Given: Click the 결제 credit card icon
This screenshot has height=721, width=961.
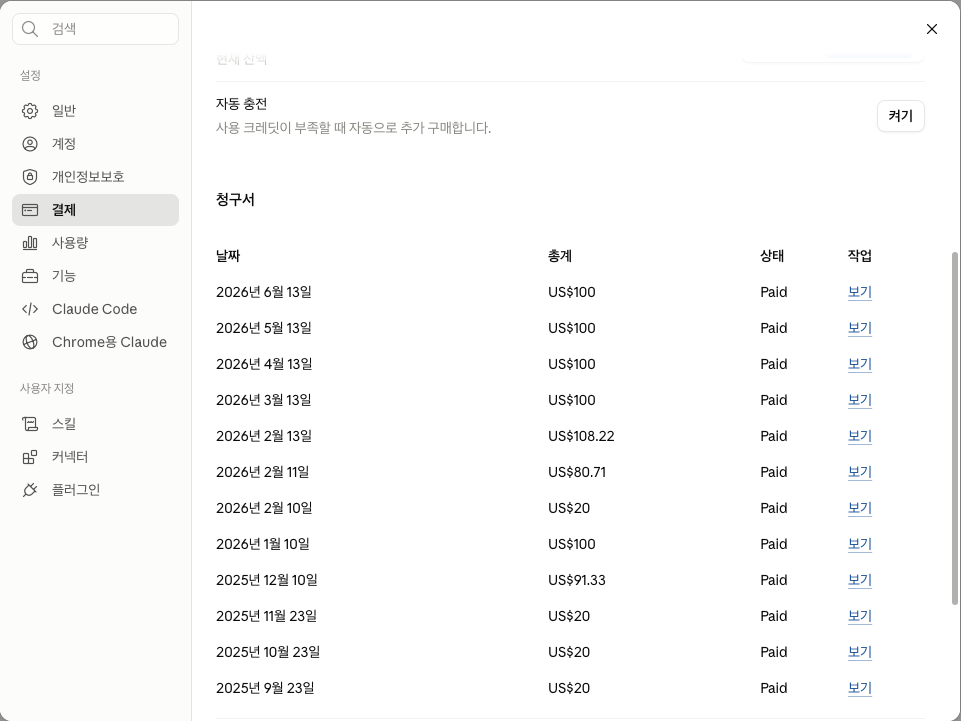Looking at the screenshot, I should click(x=29, y=210).
